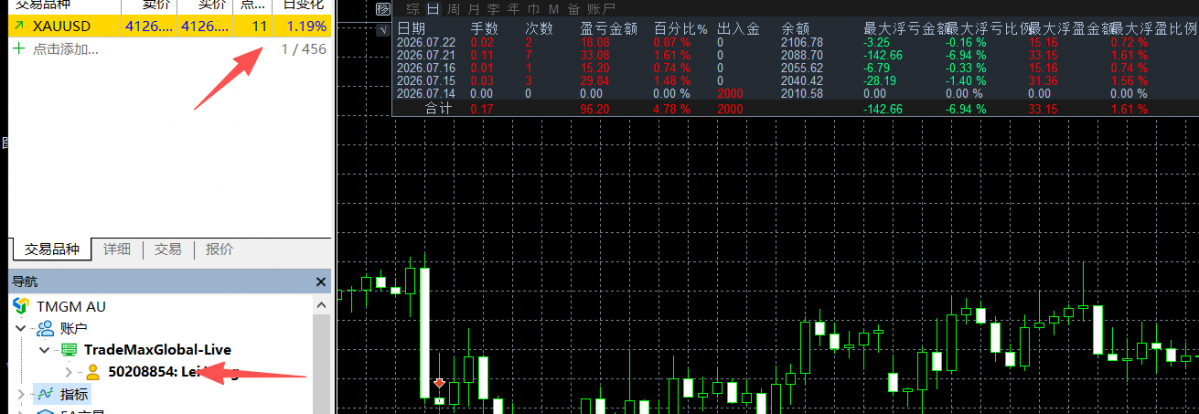Select the 指标 item in navigator
The width and height of the screenshot is (1199, 414).
[73, 395]
